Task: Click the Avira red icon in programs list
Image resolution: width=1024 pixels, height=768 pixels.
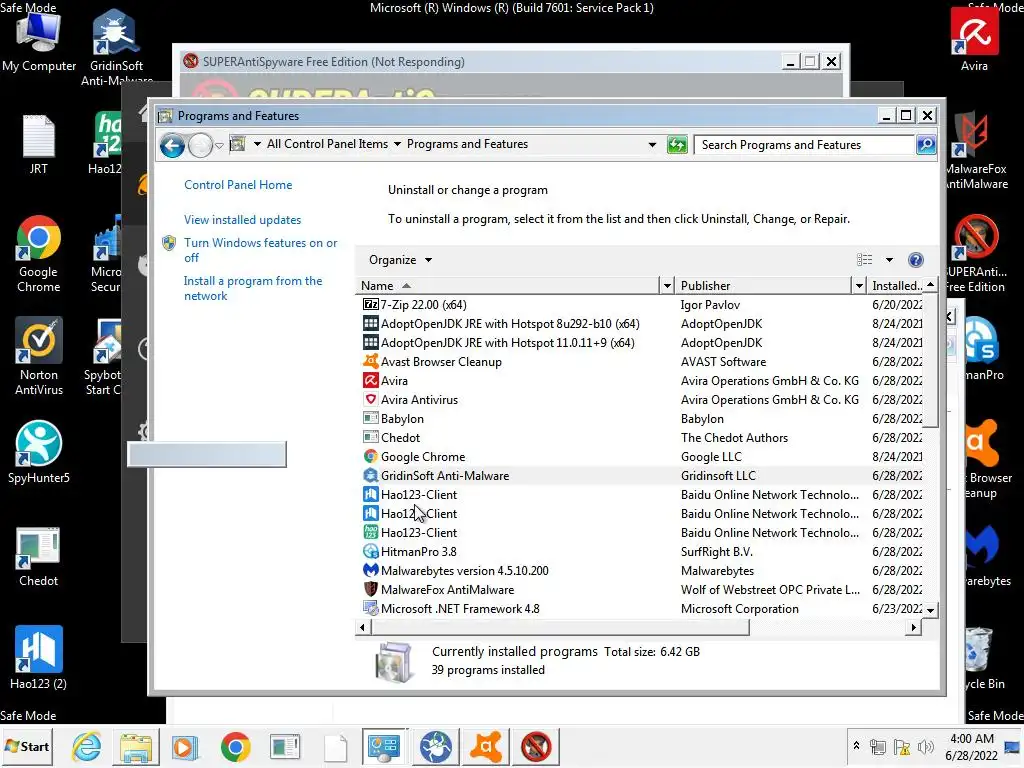Action: pos(370,380)
